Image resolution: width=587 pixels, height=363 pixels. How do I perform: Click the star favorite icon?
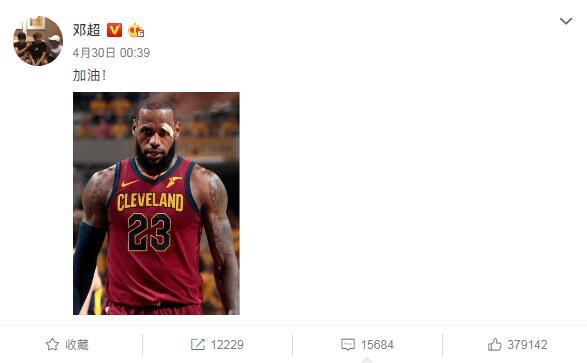pos(52,344)
